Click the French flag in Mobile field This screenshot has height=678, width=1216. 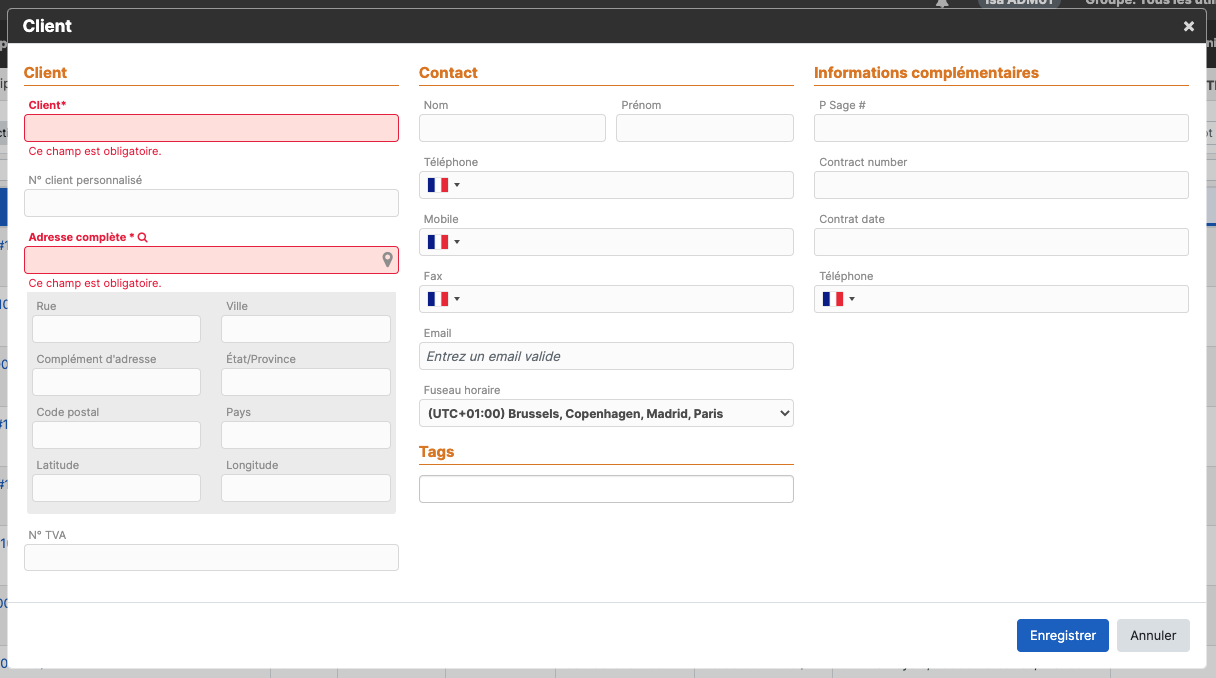[x=437, y=242]
